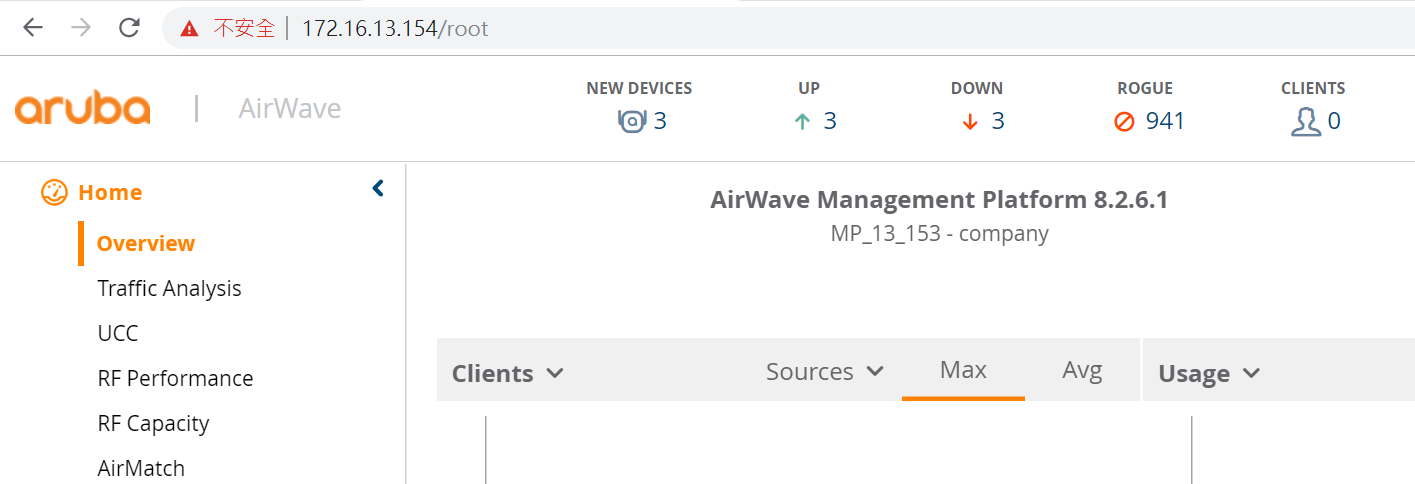Screen dimensions: 1415x484
Task: Click the Home gauge icon in sidebar
Action: pos(54,192)
